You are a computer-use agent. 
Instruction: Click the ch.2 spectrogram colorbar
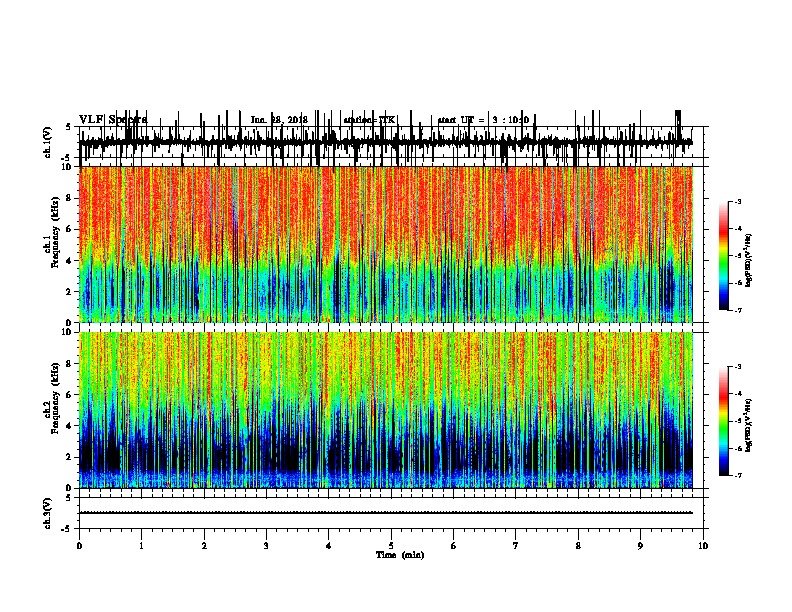(x=724, y=421)
